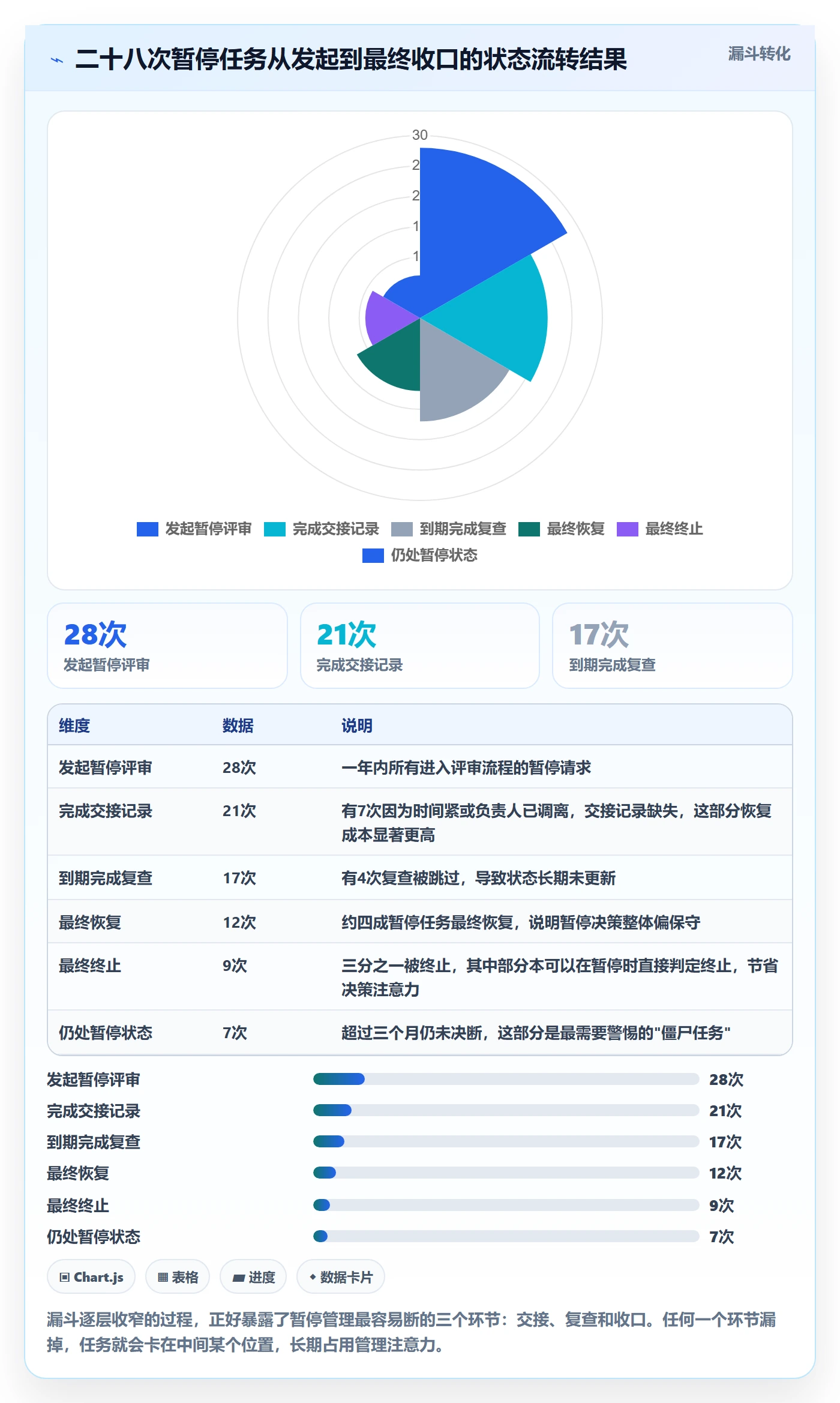
Task: Click the 漏斗转化 tag in the header
Action: [759, 54]
